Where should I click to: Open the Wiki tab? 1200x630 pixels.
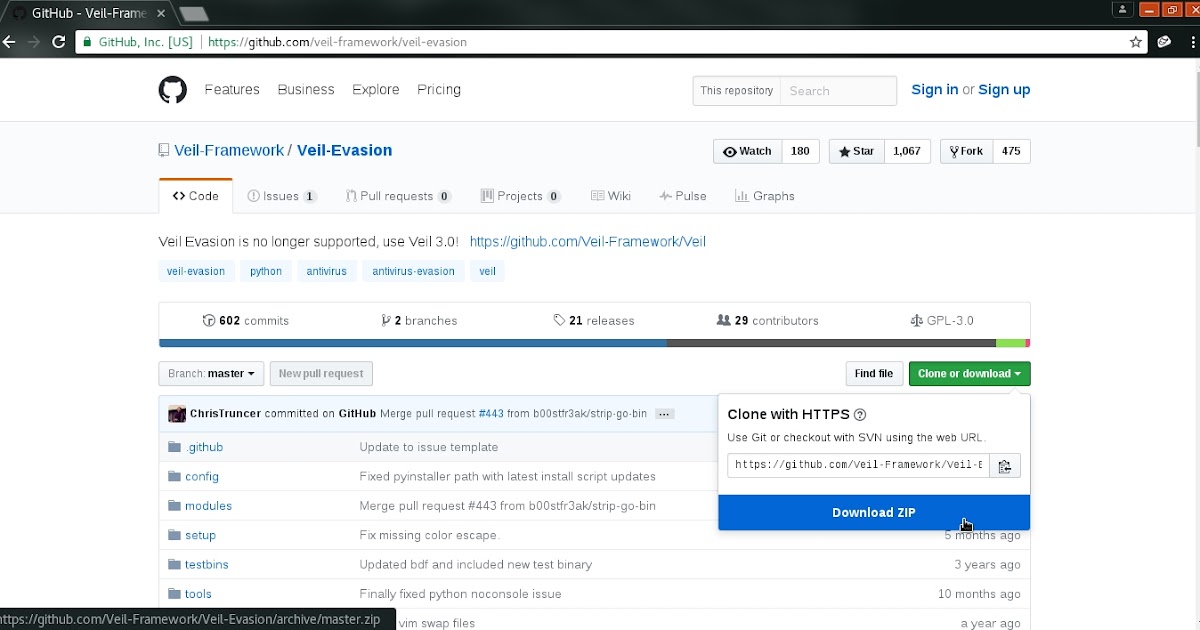click(x=611, y=195)
